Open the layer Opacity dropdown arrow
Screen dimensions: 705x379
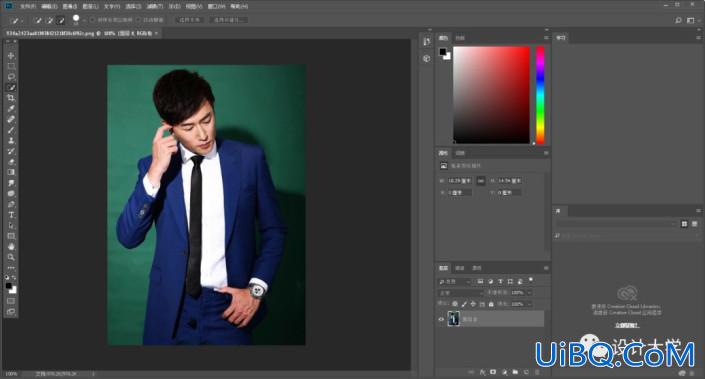(529, 293)
